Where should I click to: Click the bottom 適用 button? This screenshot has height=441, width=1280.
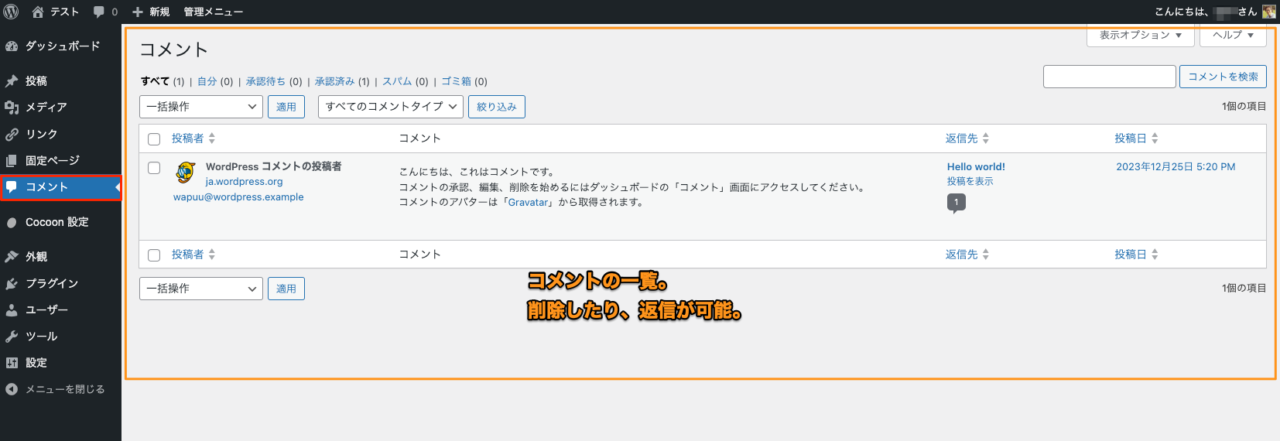286,288
